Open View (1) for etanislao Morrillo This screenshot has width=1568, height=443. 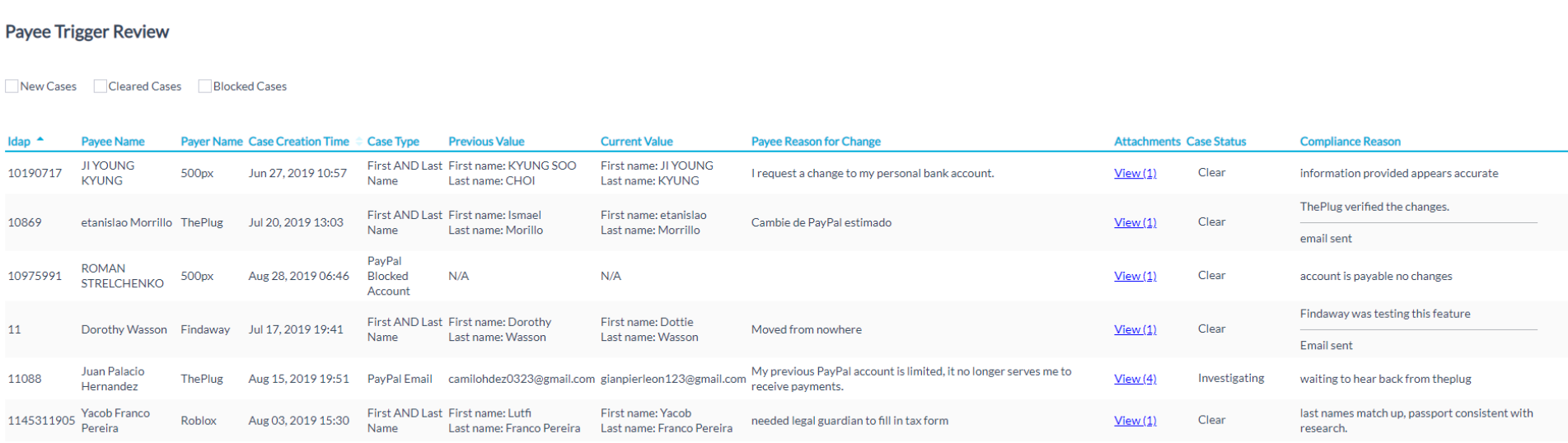[1135, 222]
